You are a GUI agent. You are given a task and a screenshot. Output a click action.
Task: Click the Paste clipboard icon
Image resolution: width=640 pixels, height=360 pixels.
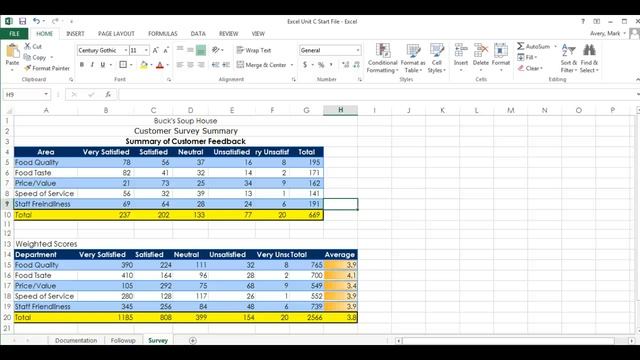click(x=12, y=52)
